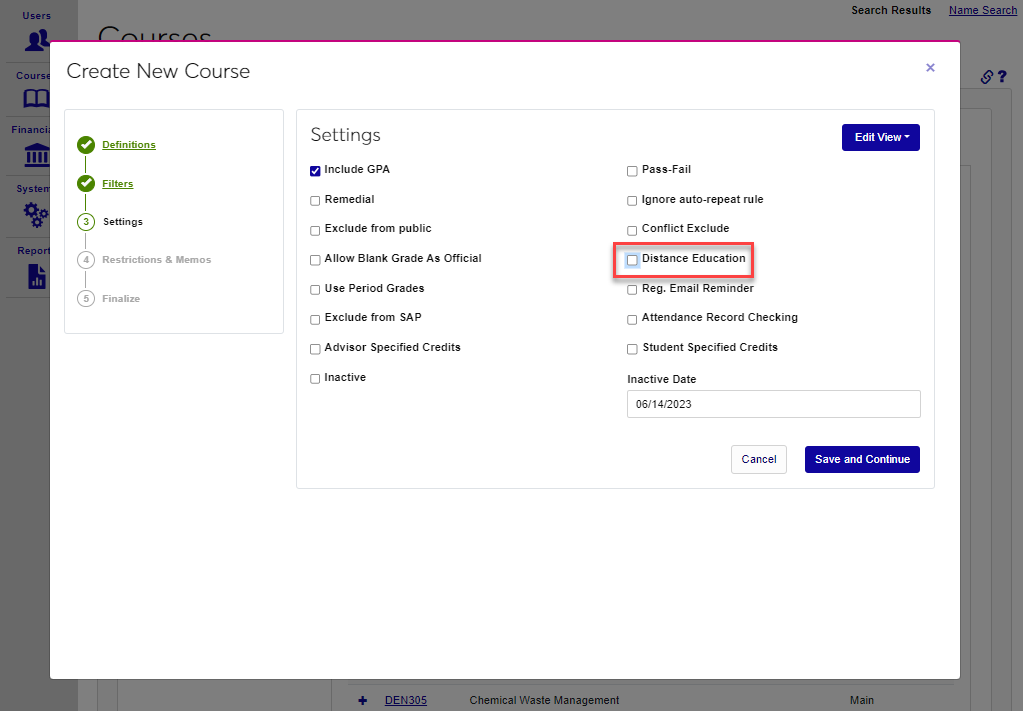
Task: Open the Reports chart document icon
Action: (37, 276)
